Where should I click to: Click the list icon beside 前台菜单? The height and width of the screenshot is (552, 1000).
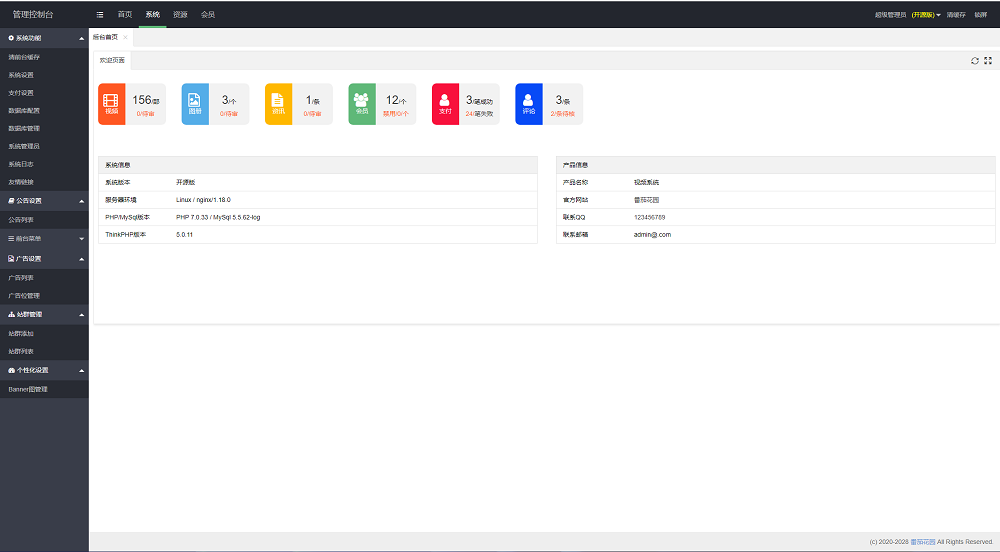pyautogui.click(x=11, y=238)
